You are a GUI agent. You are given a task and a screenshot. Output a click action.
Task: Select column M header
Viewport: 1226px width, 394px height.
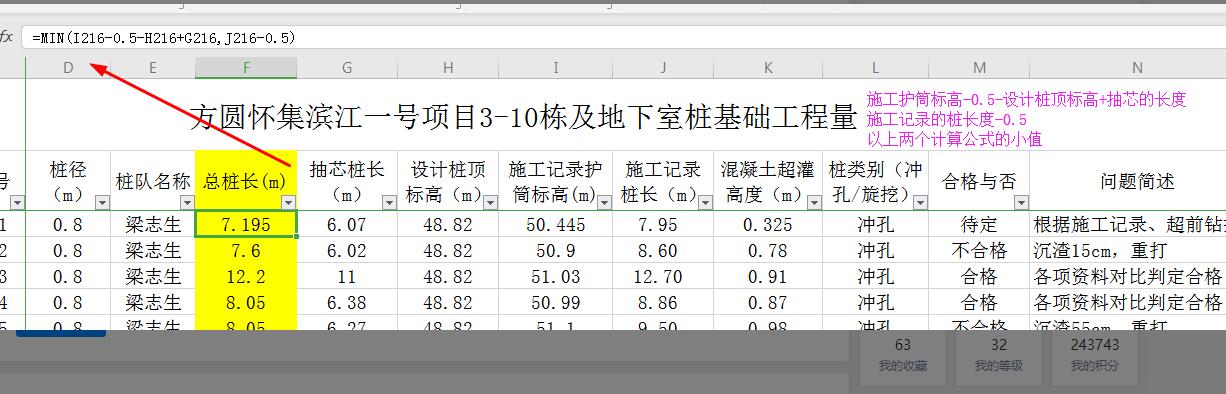pyautogui.click(x=979, y=67)
